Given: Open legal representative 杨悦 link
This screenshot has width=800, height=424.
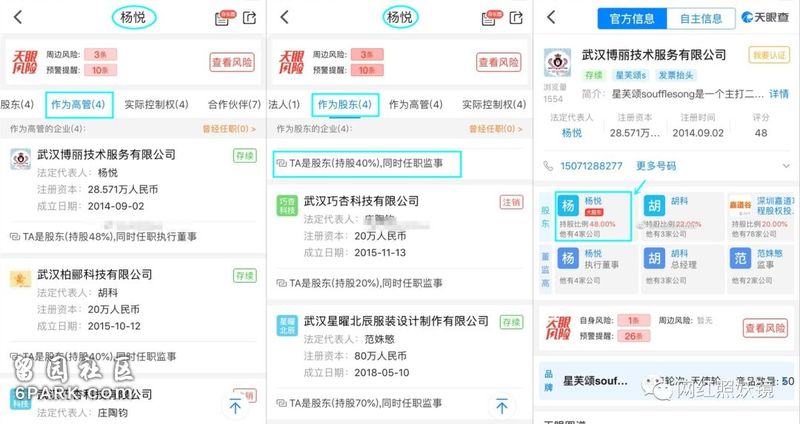Looking at the screenshot, I should pos(572,133).
